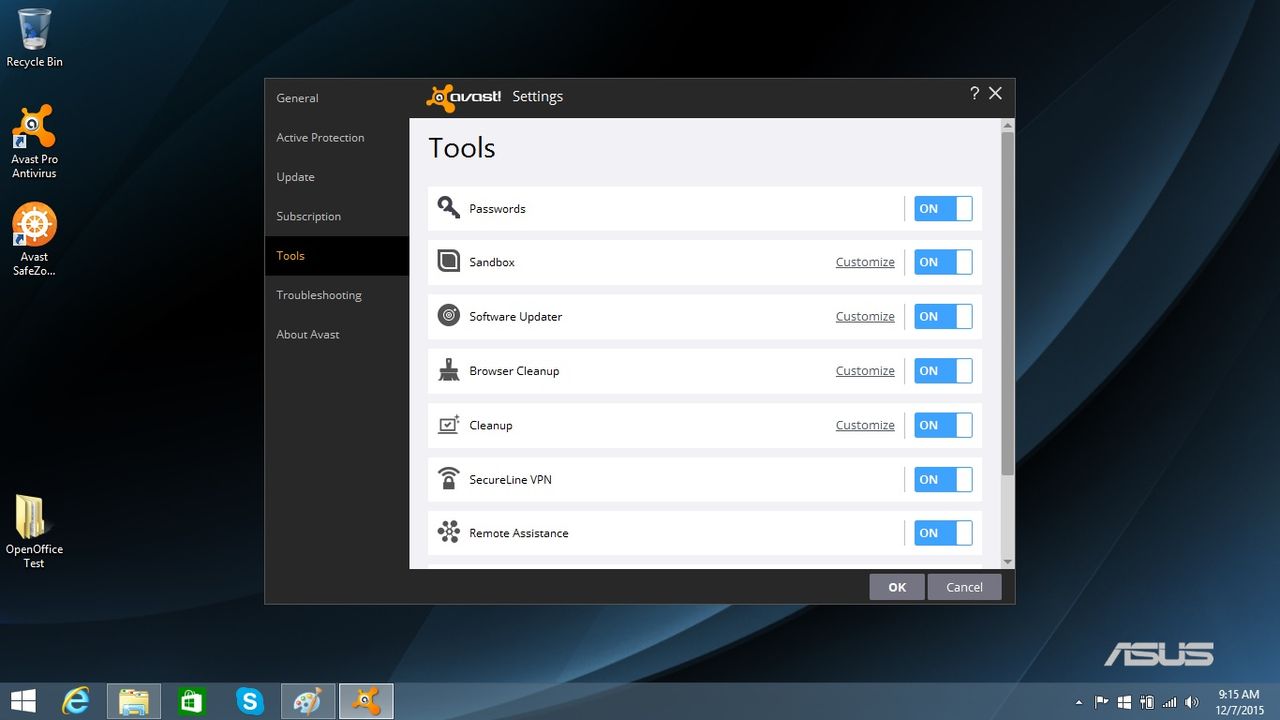
Task: Open the General settings tab
Action: (337, 98)
